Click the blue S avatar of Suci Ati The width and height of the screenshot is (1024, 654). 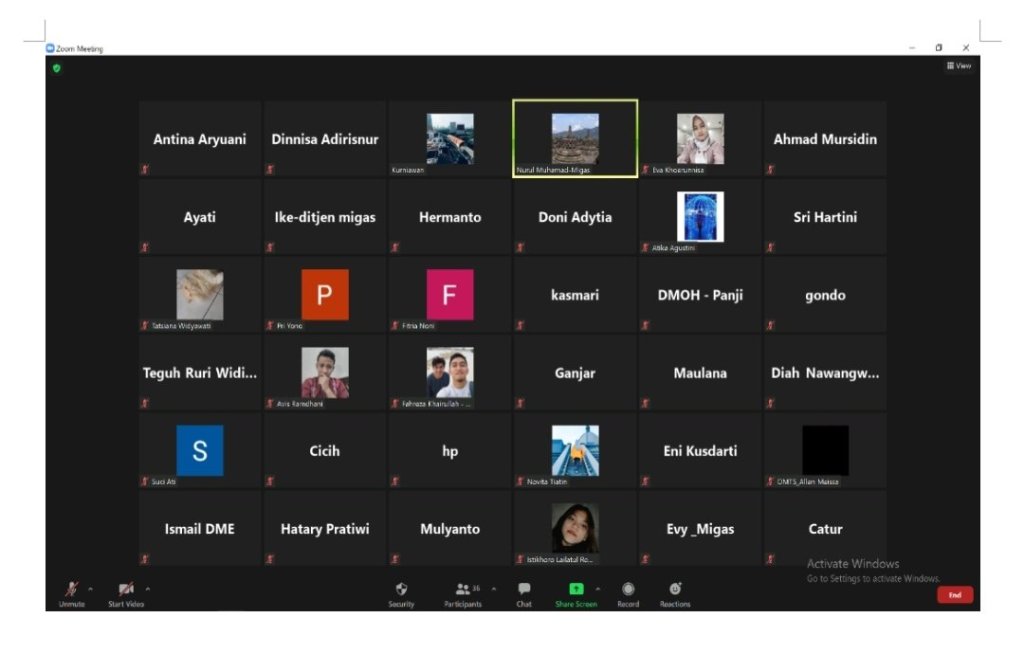point(200,451)
